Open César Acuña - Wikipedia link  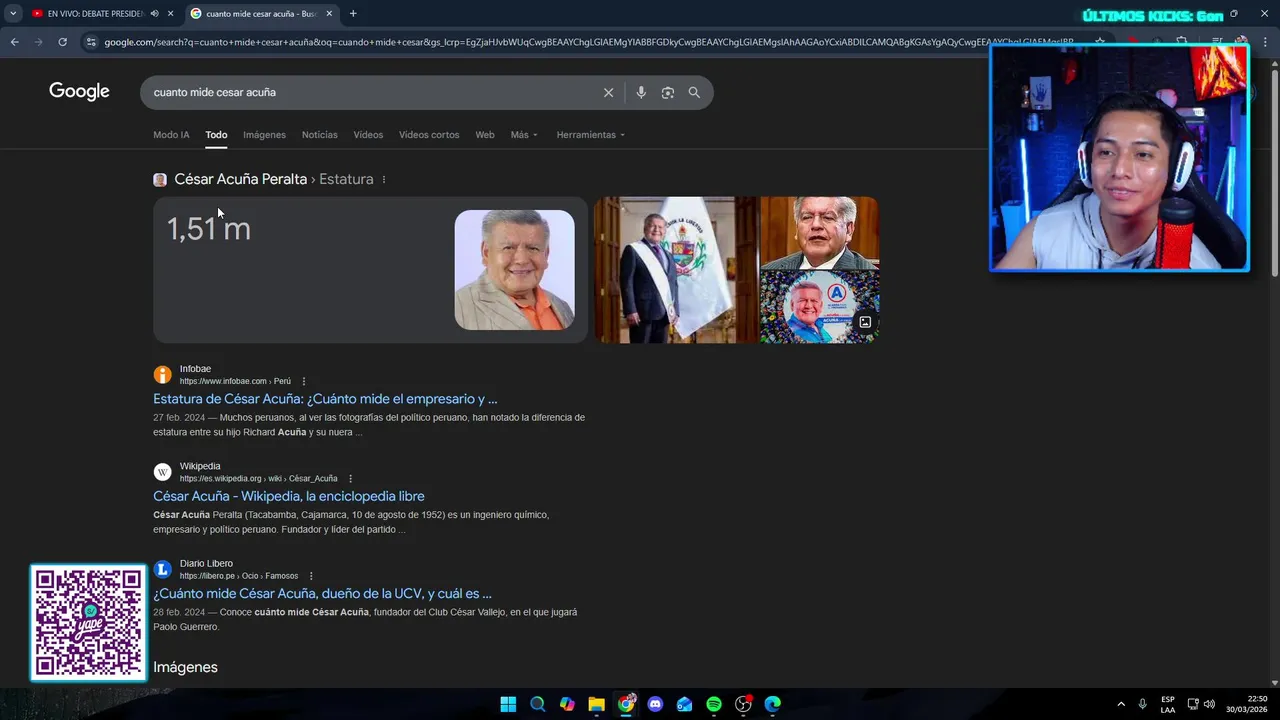[289, 496]
